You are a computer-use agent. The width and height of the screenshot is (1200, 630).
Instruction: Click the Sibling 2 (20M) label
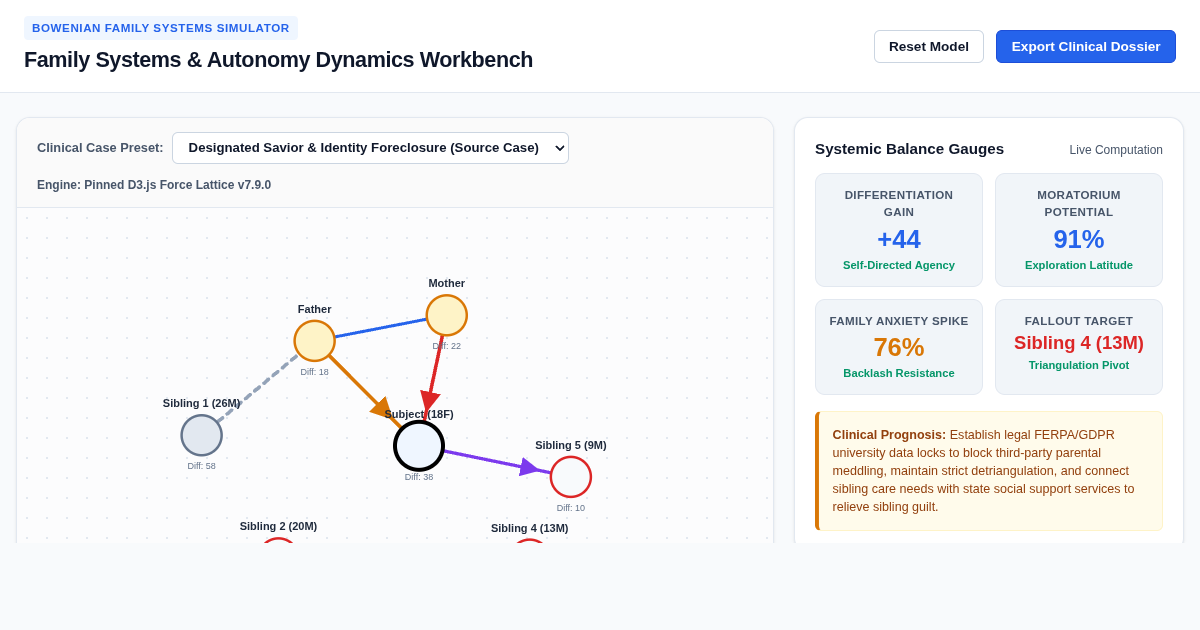[x=278, y=526]
